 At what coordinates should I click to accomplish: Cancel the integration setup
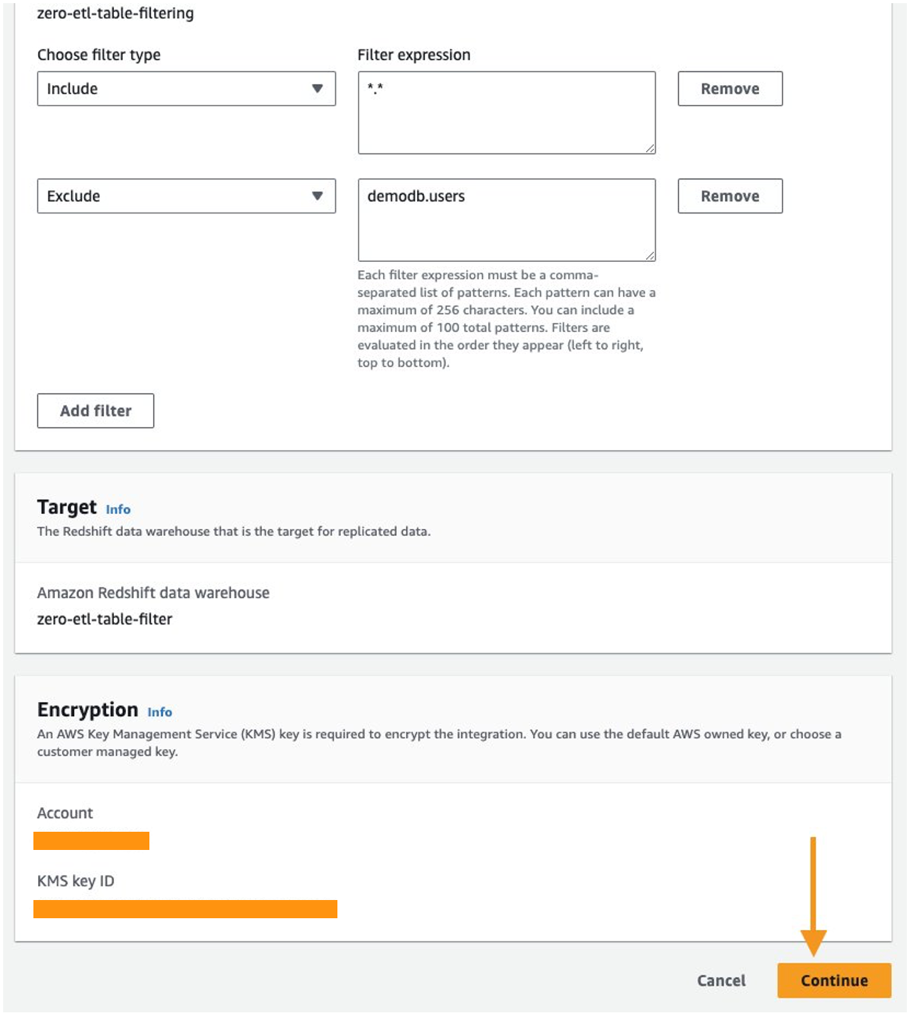[721, 981]
